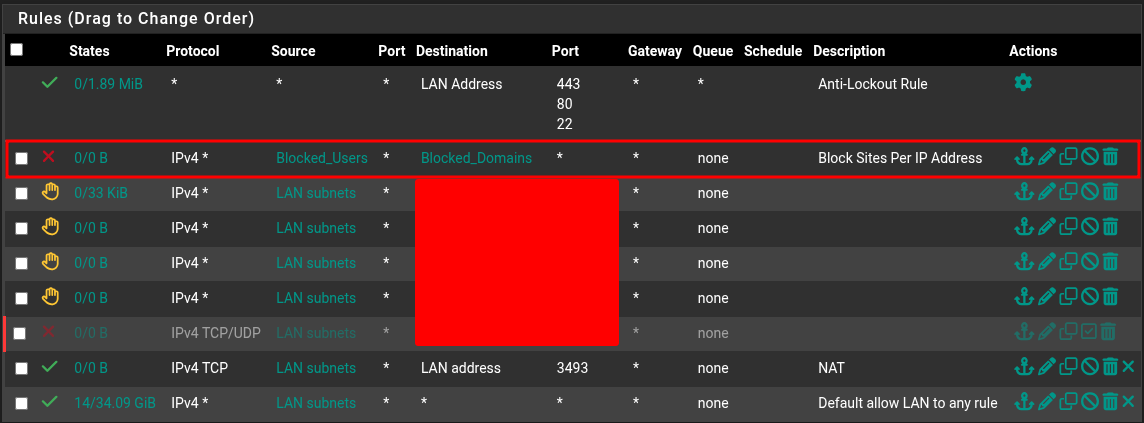
Task: Tick the select-all checkbox in header
Action: pos(16,50)
